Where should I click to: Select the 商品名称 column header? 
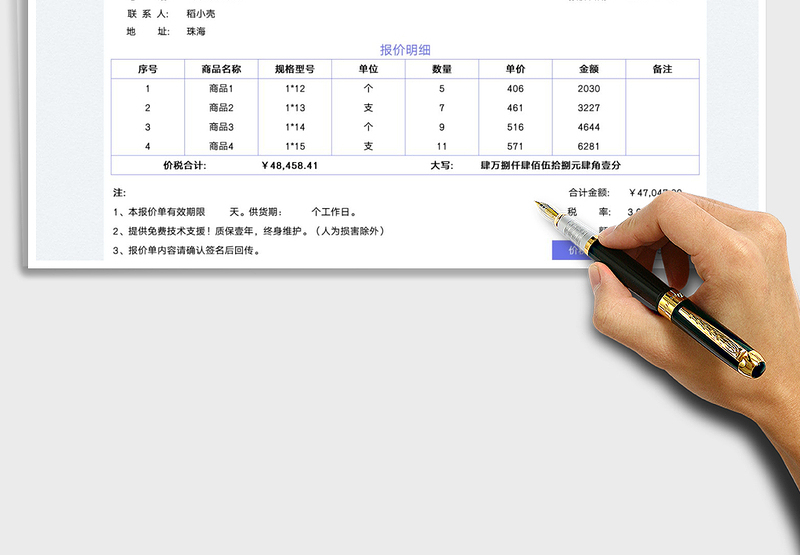[x=221, y=69]
